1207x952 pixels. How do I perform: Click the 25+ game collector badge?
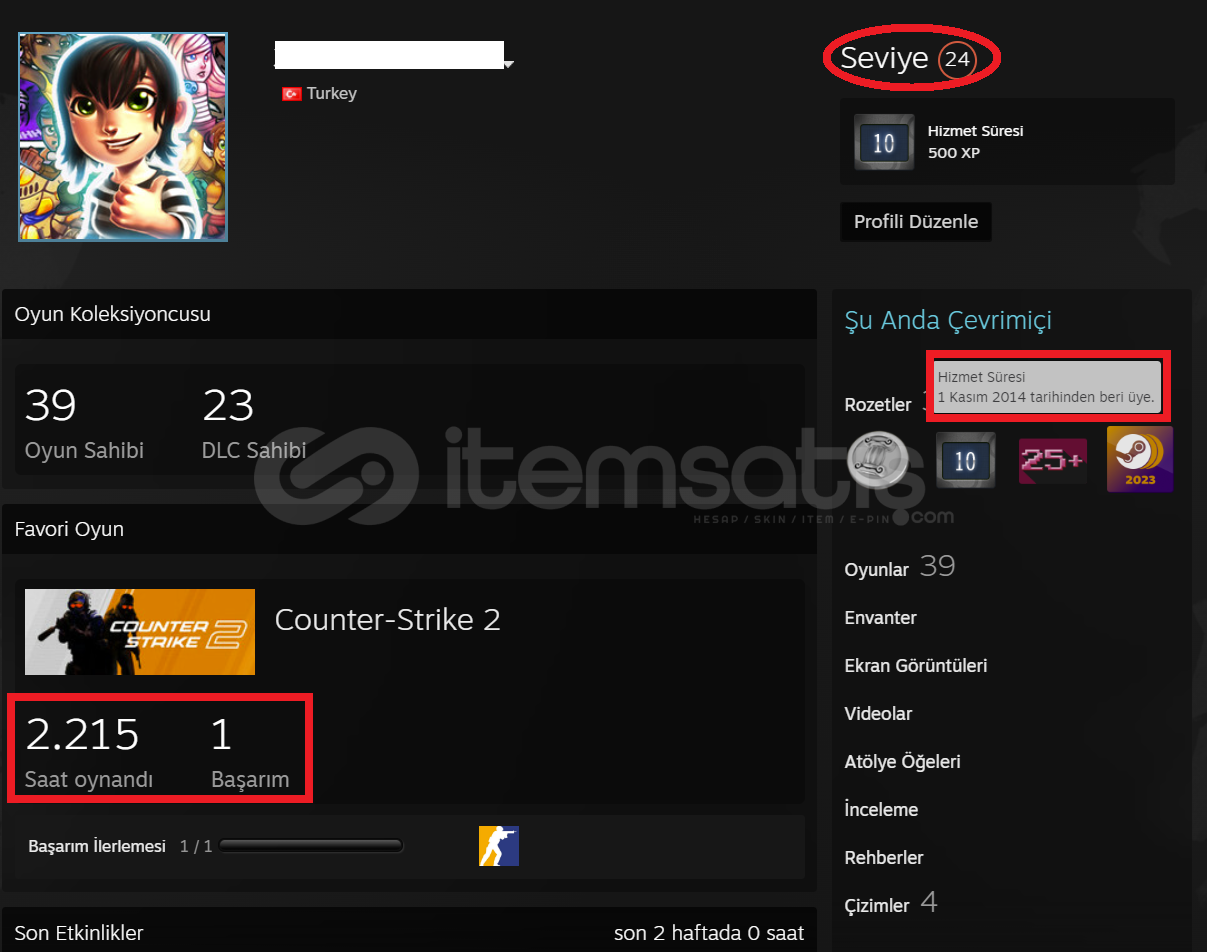coord(1052,461)
